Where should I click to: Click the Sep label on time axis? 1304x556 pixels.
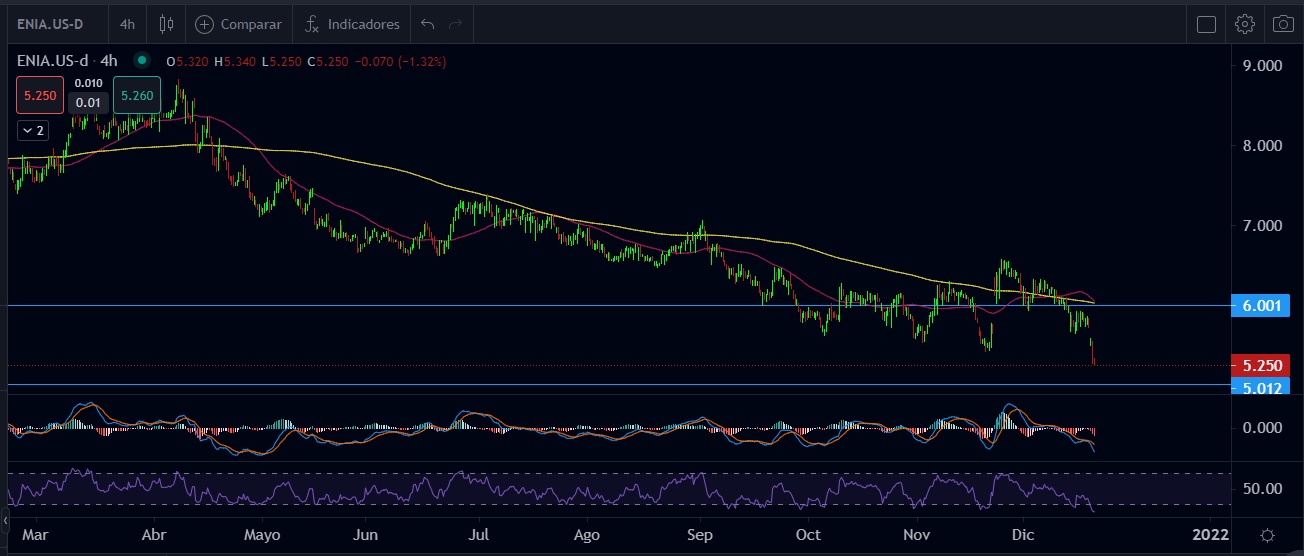(x=700, y=535)
